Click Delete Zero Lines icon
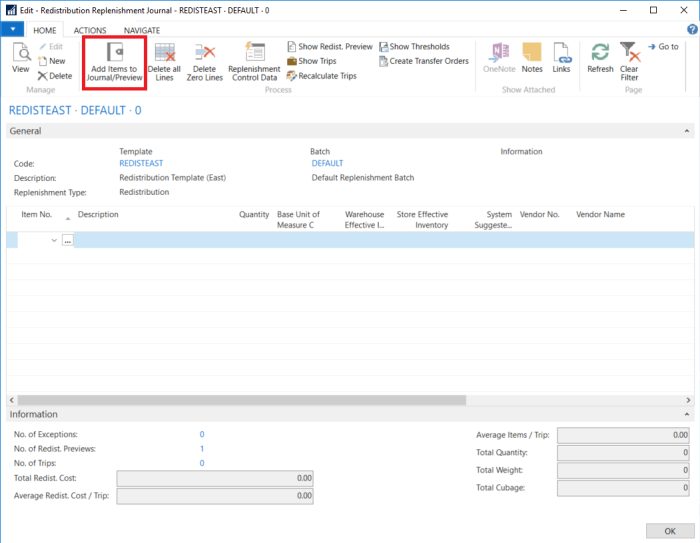700x543 pixels. click(205, 54)
